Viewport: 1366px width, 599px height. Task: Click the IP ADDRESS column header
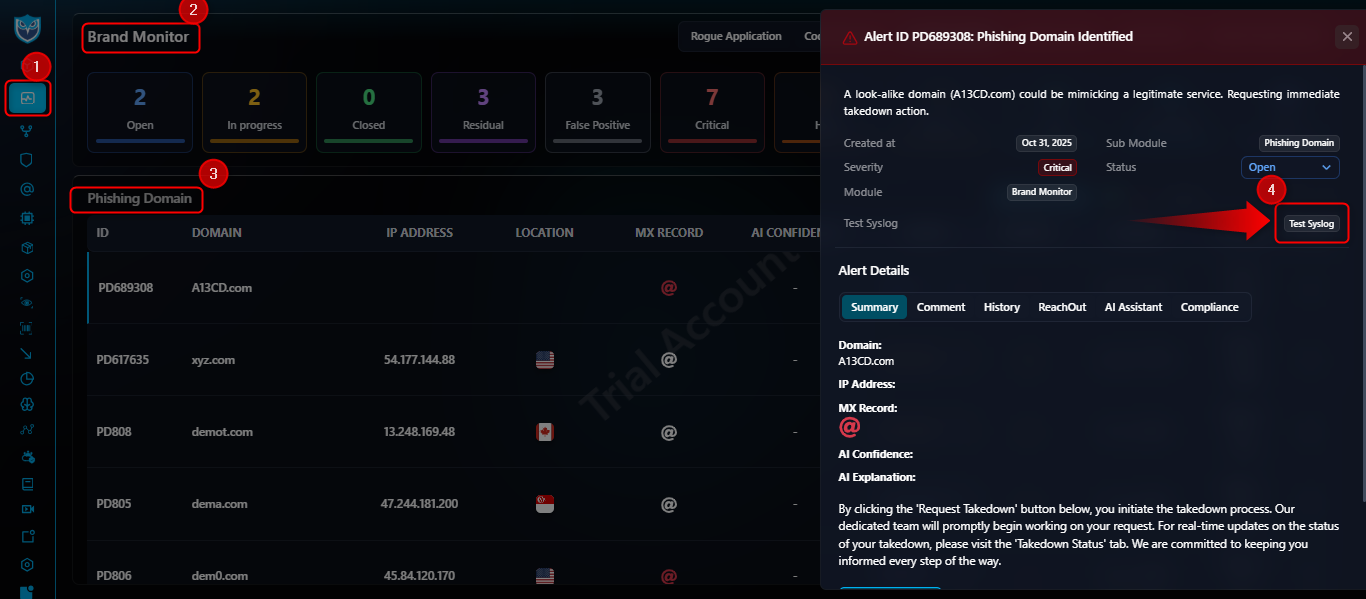click(x=420, y=233)
